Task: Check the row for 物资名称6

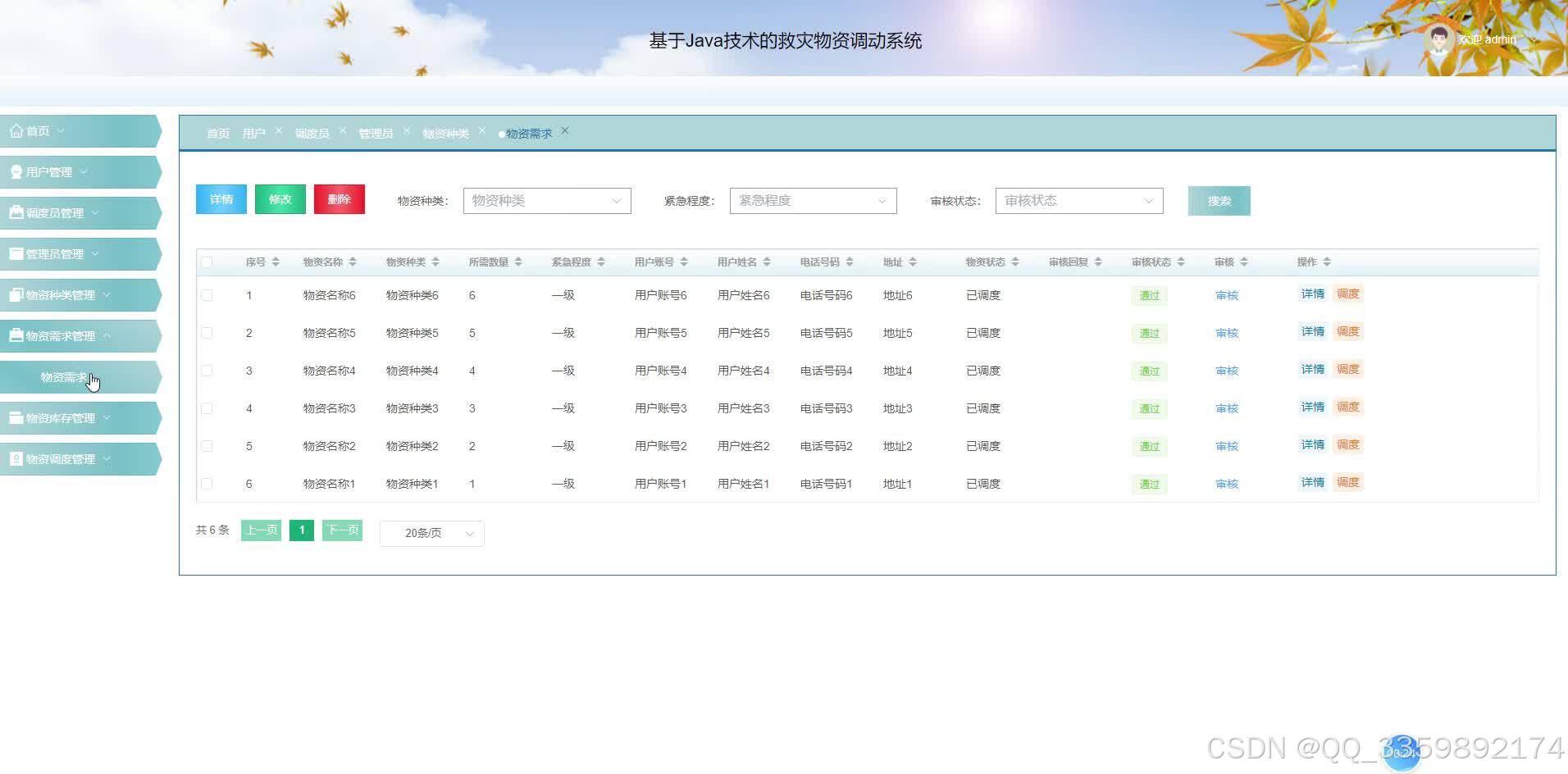Action: [207, 295]
